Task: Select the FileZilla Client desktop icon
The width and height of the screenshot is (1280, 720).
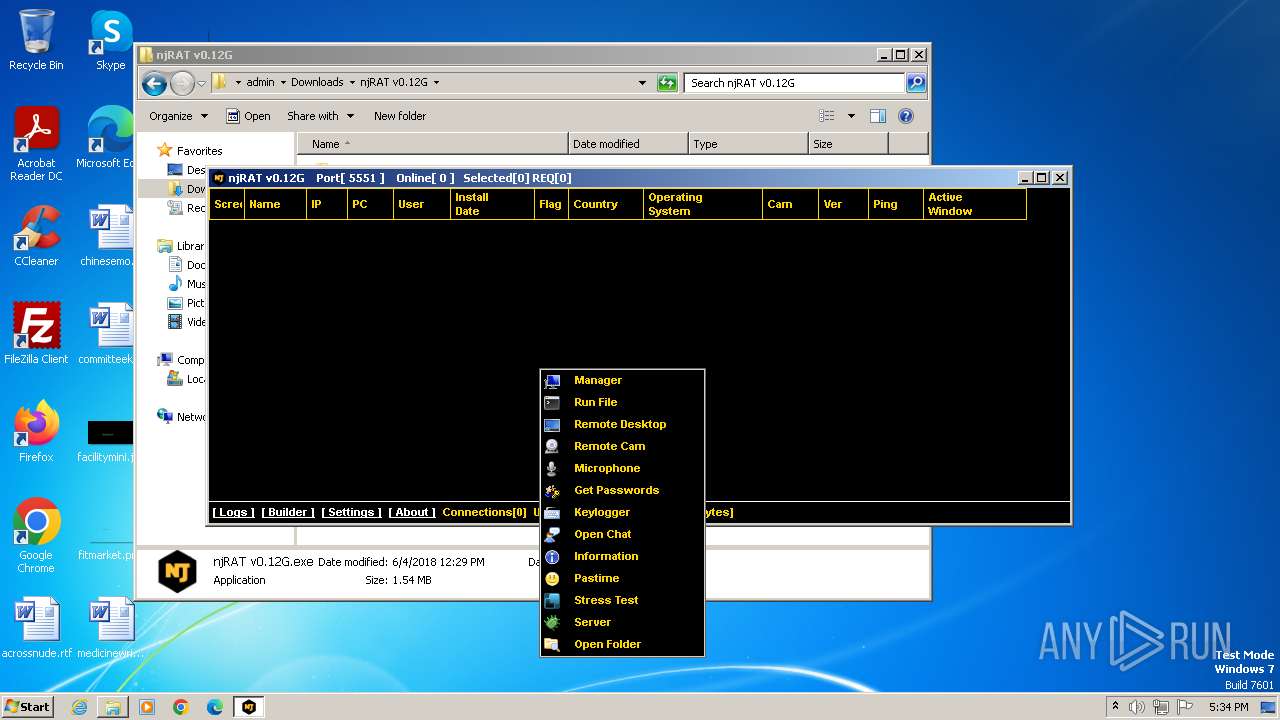Action: [x=36, y=334]
